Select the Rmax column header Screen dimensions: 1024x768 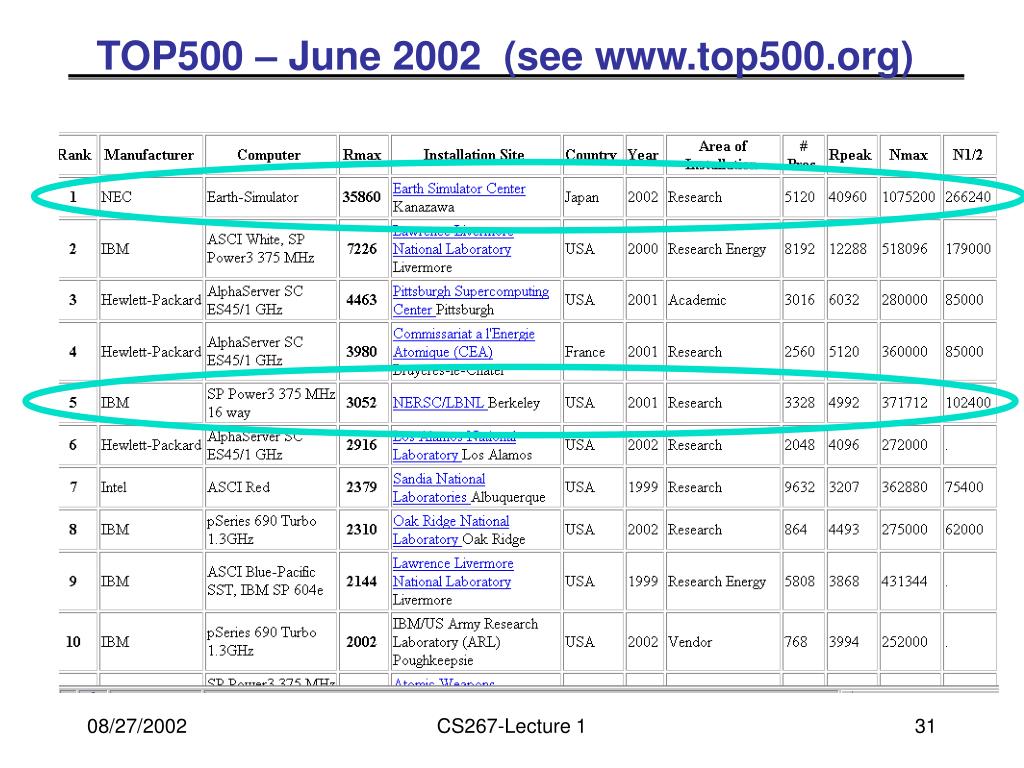pyautogui.click(x=362, y=155)
